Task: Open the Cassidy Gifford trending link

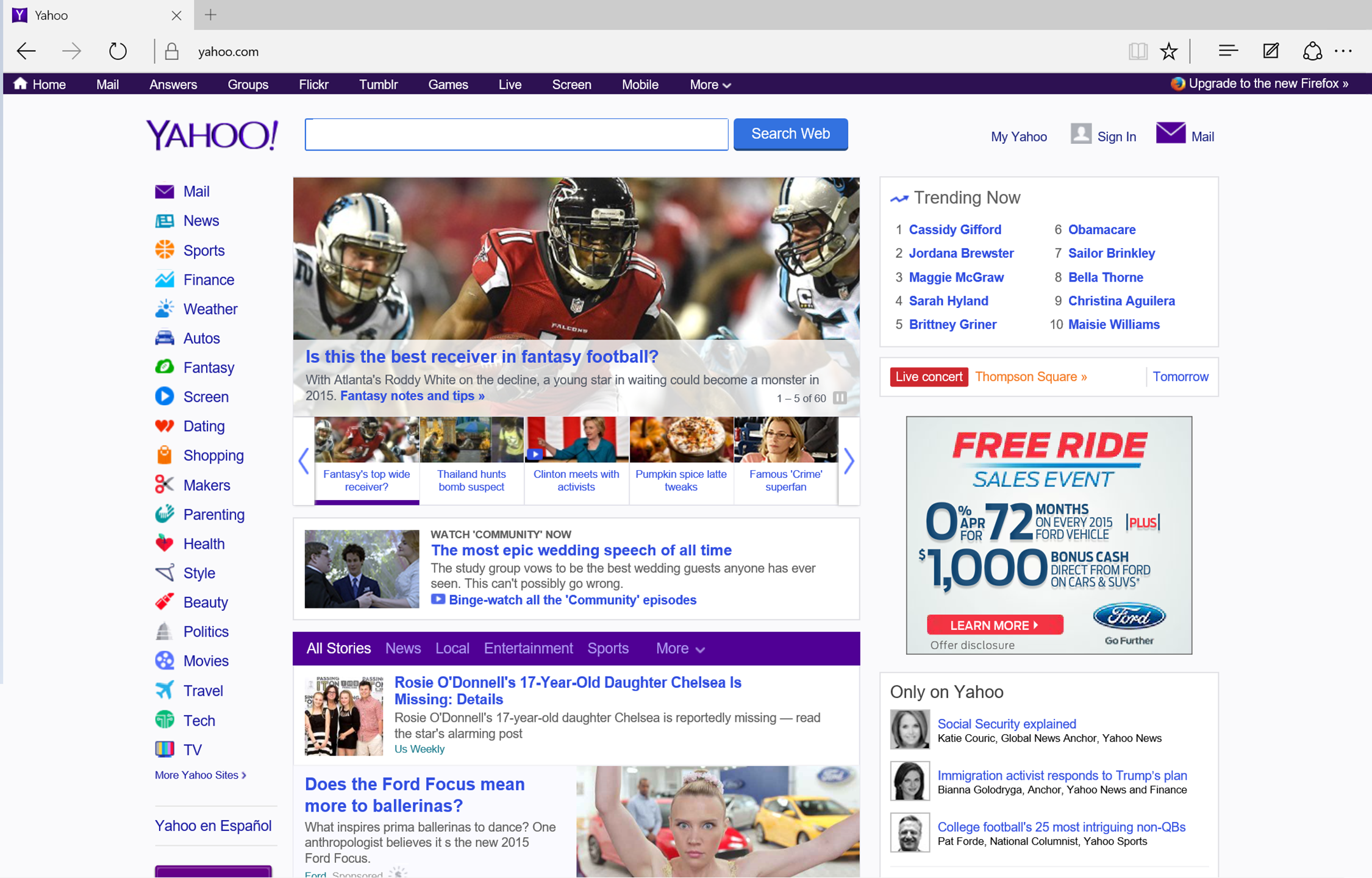Action: tap(955, 229)
